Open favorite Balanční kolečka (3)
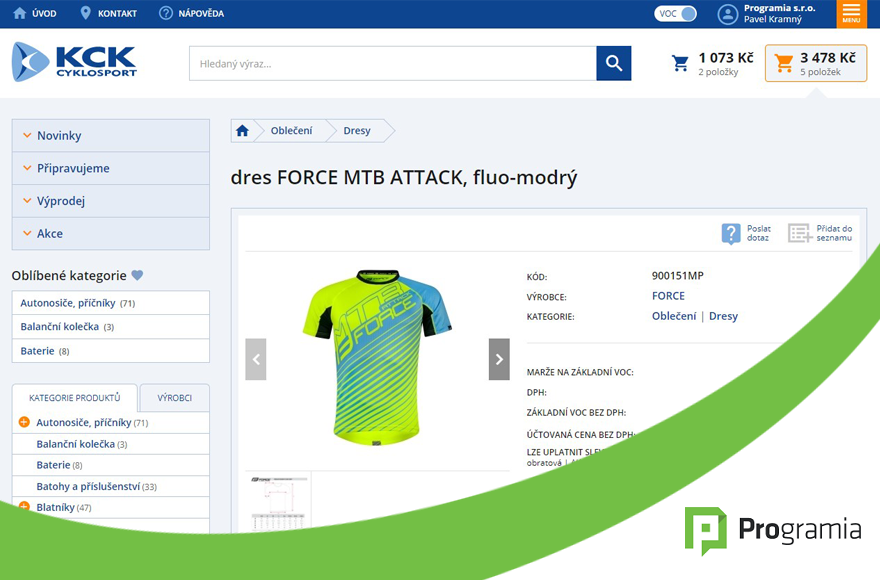The image size is (880, 580). 111,327
